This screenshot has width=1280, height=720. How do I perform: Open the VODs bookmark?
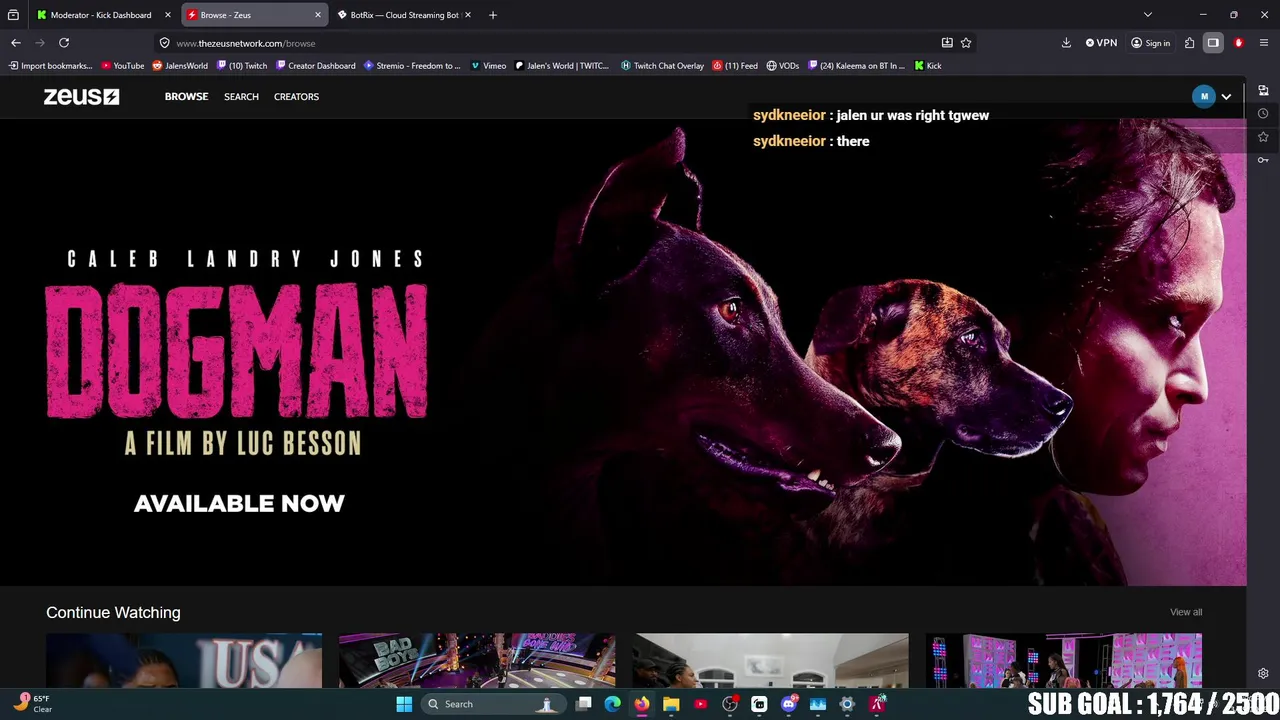pyautogui.click(x=783, y=66)
